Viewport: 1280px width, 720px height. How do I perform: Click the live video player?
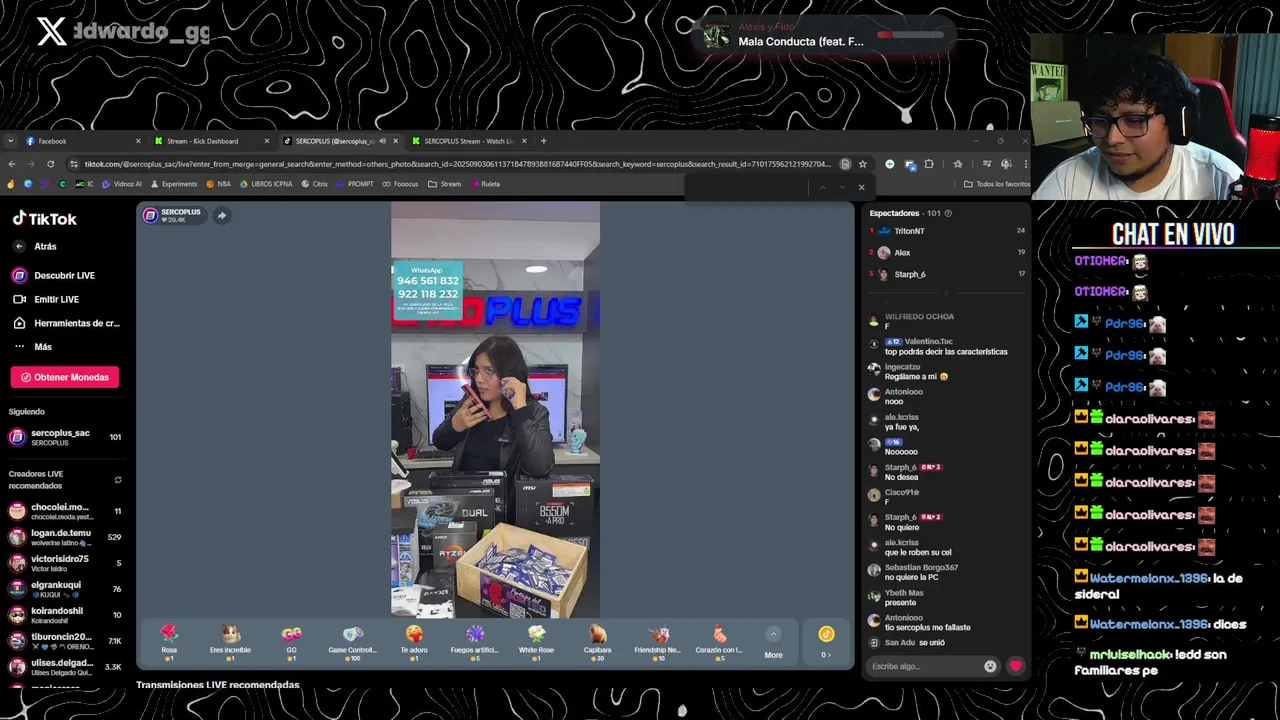click(495, 410)
